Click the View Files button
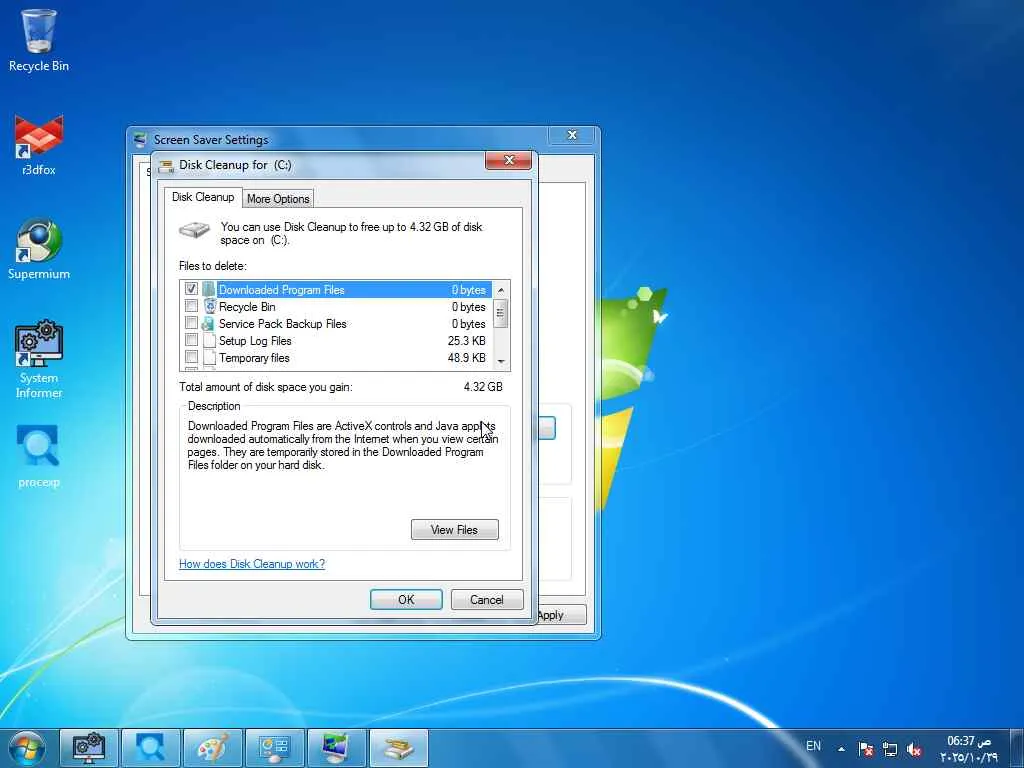The image size is (1024, 768). 455,530
